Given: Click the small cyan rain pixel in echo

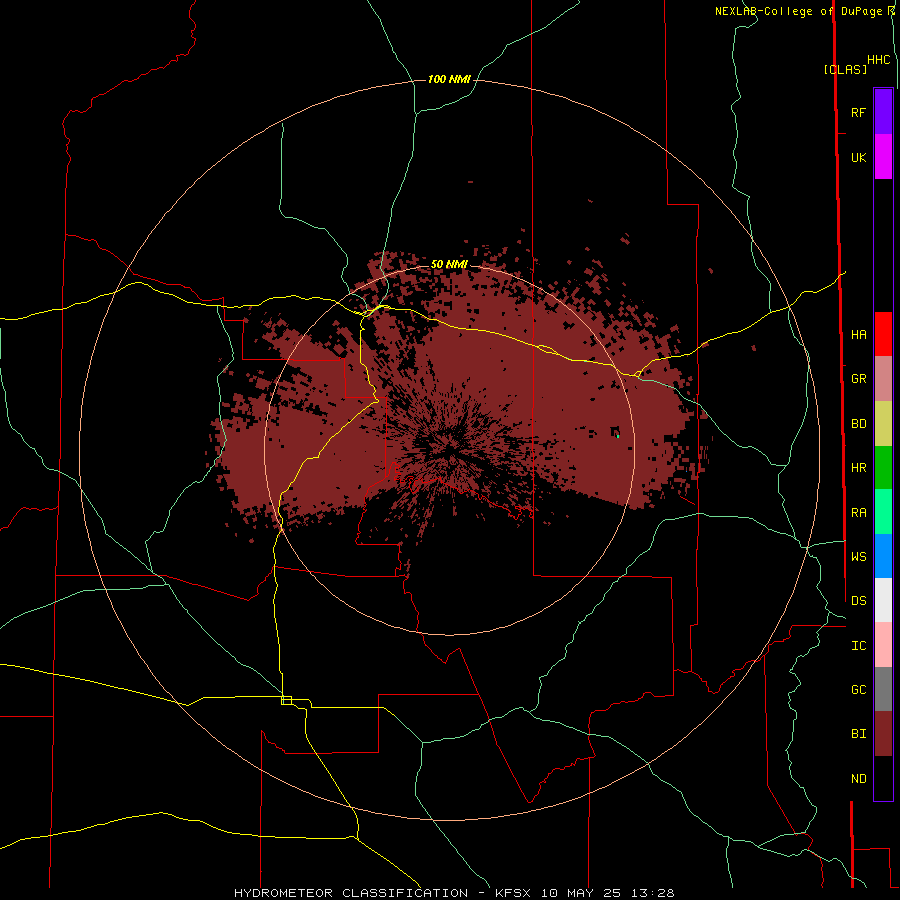Looking at the screenshot, I should (618, 436).
